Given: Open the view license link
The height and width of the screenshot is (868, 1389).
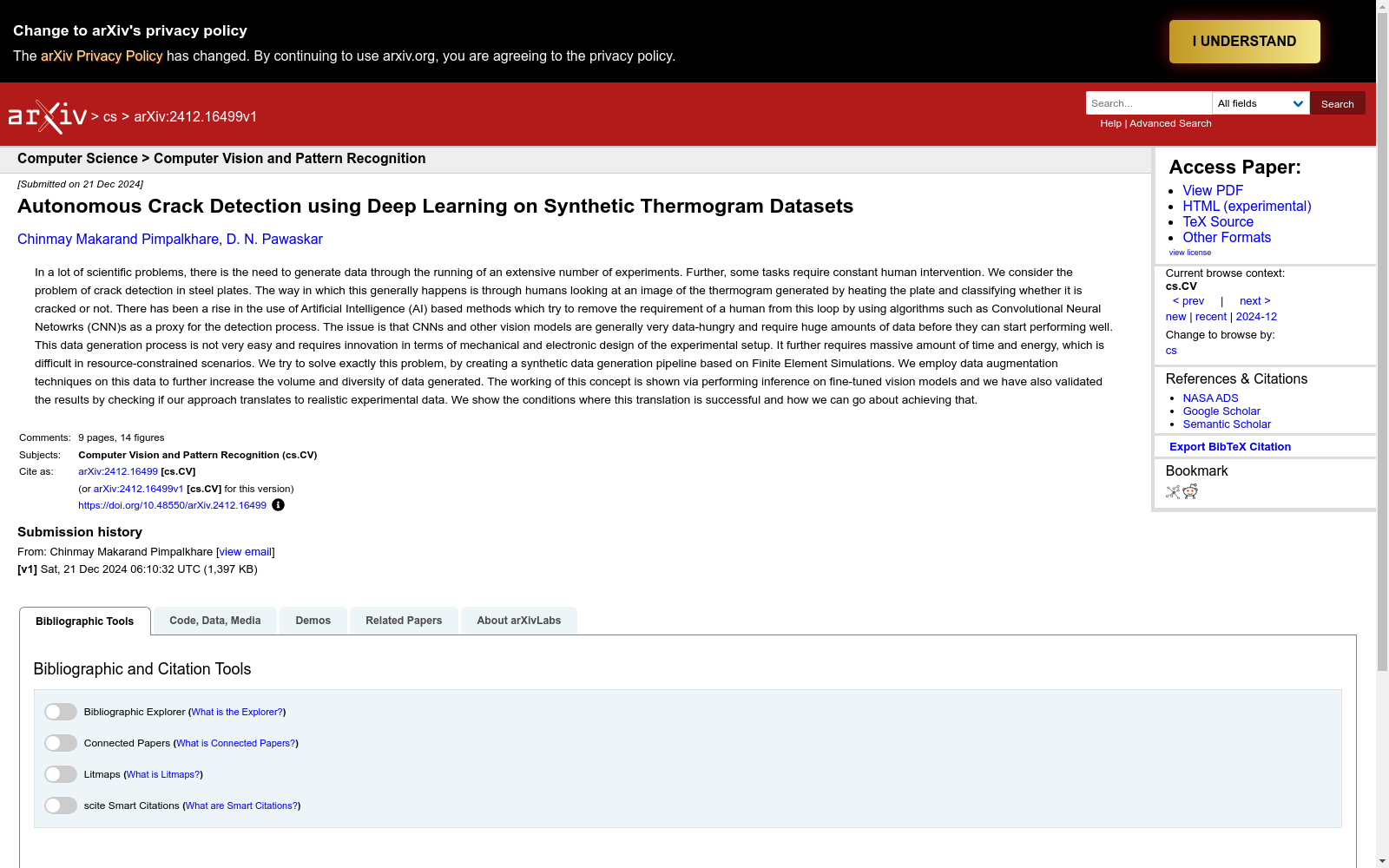Looking at the screenshot, I should (1189, 253).
